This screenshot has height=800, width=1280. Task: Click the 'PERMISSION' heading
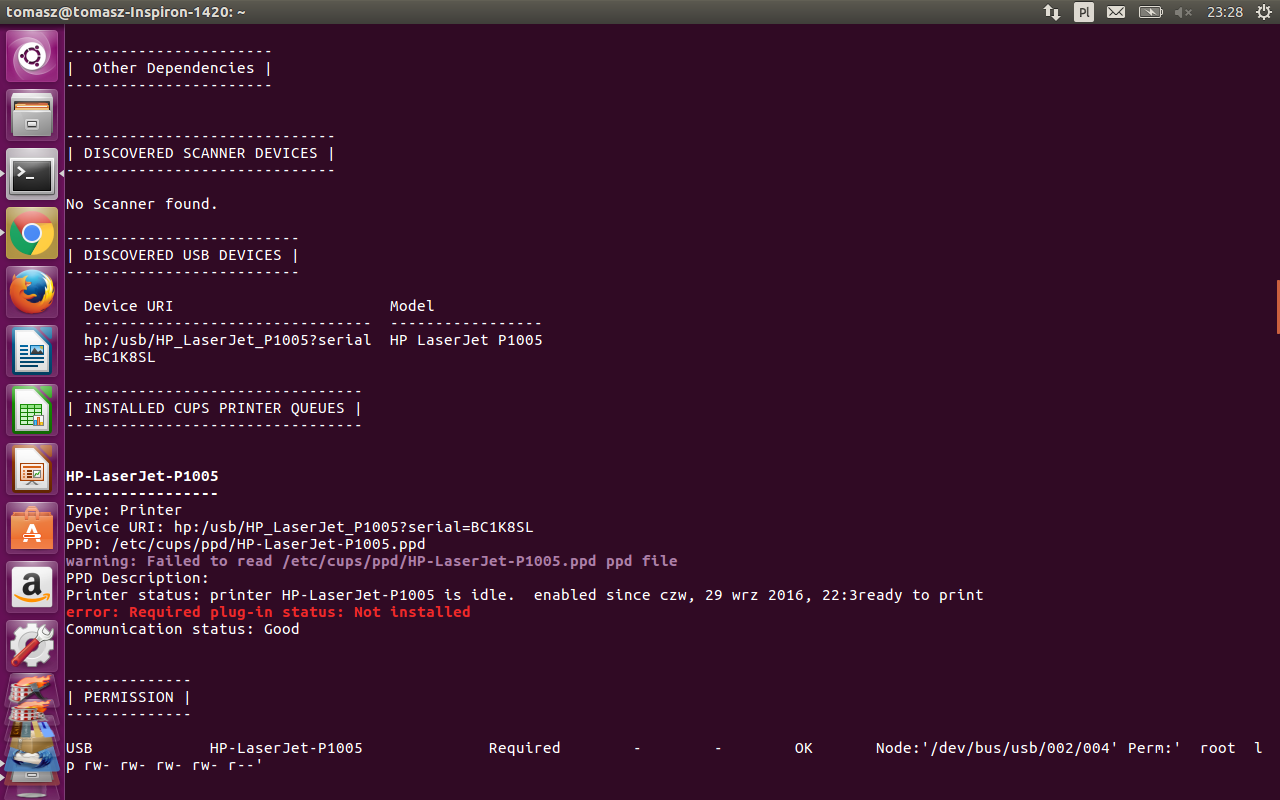tap(128, 697)
